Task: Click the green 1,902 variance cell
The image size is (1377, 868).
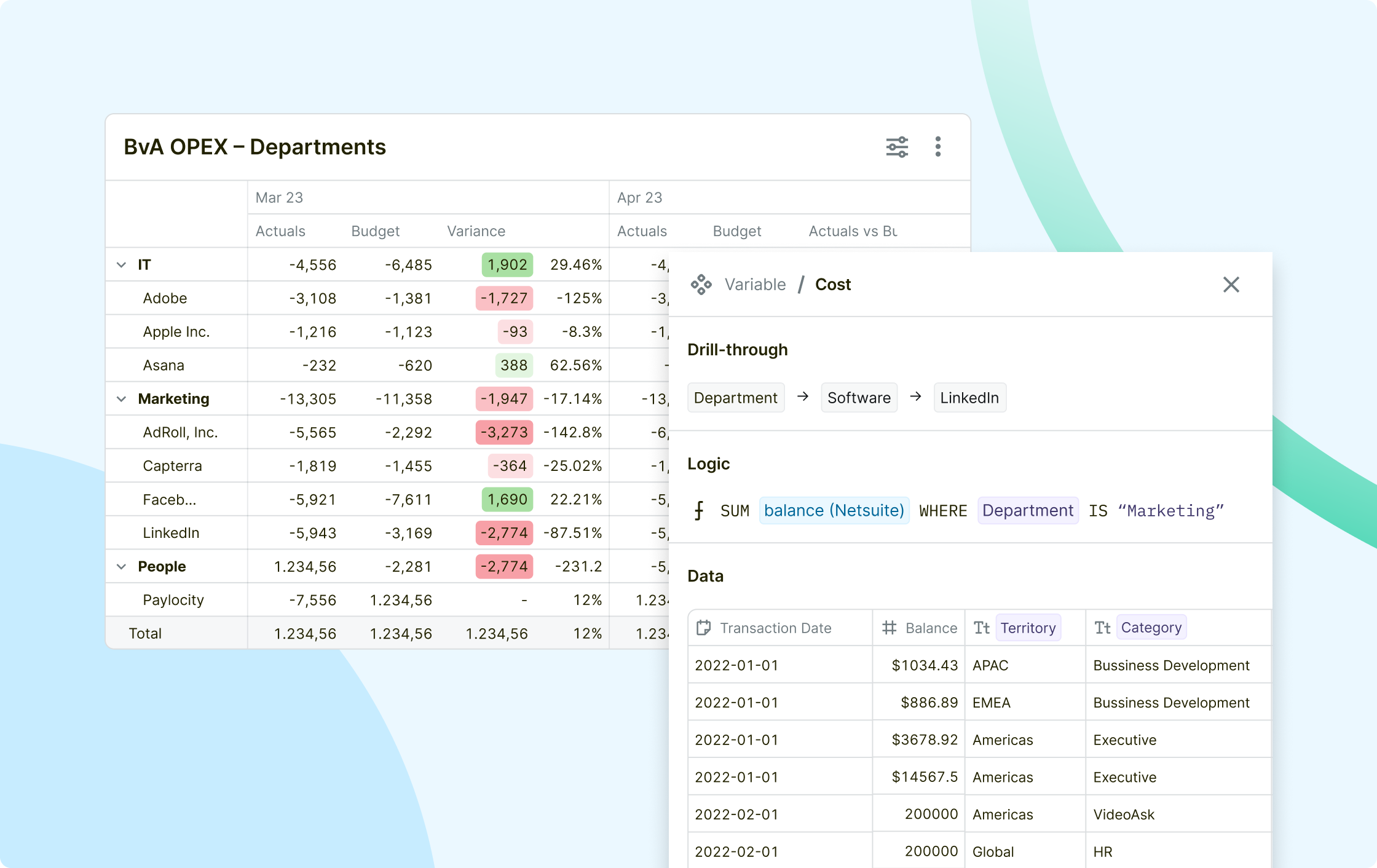Action: tap(507, 265)
